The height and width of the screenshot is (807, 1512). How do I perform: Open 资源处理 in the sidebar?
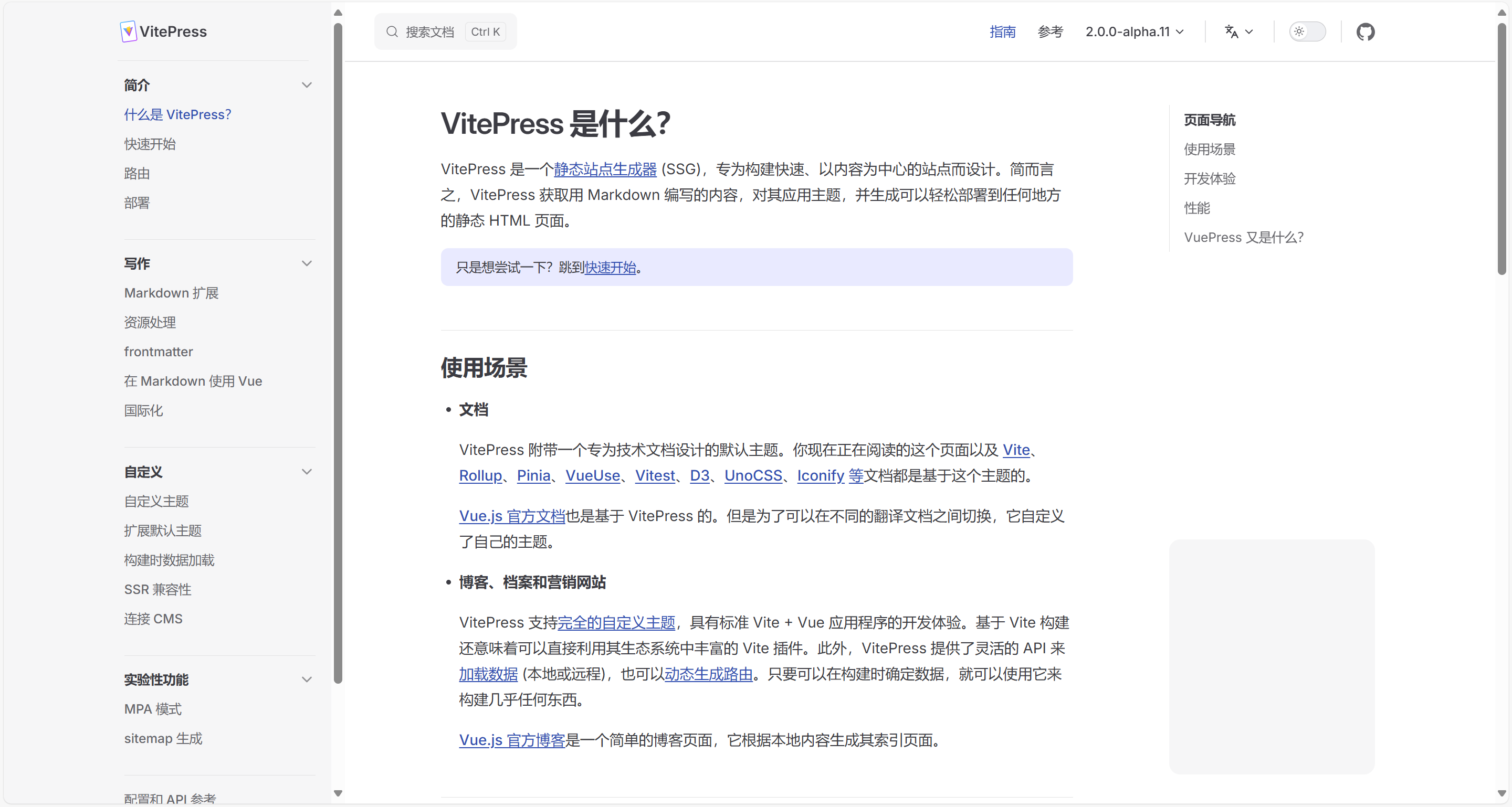150,322
